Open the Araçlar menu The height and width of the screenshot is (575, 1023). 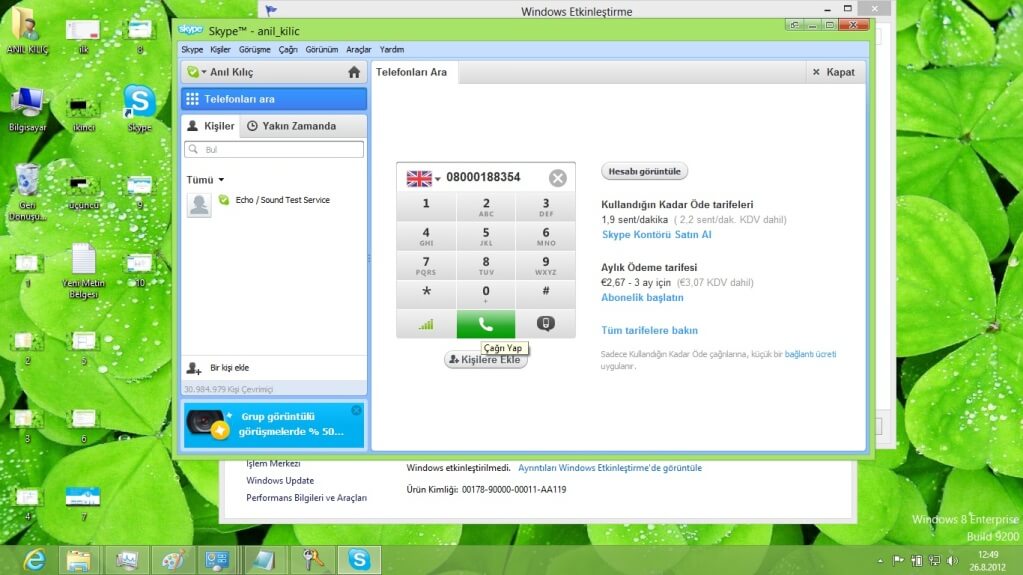[358, 49]
